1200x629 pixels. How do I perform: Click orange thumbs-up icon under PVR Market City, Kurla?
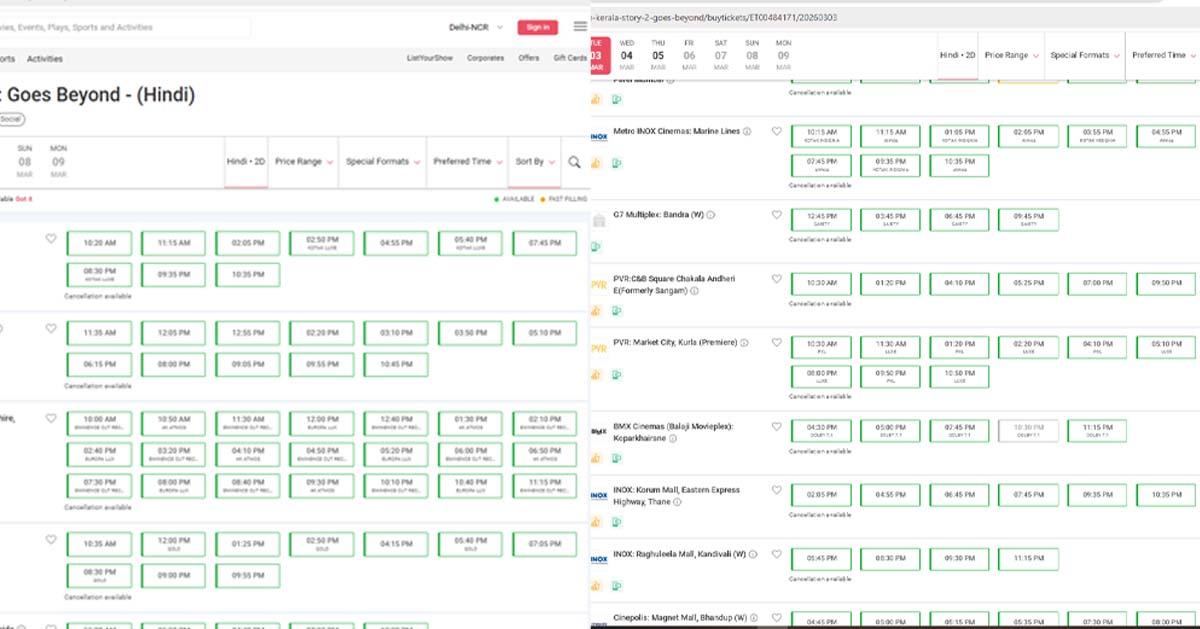point(595,375)
